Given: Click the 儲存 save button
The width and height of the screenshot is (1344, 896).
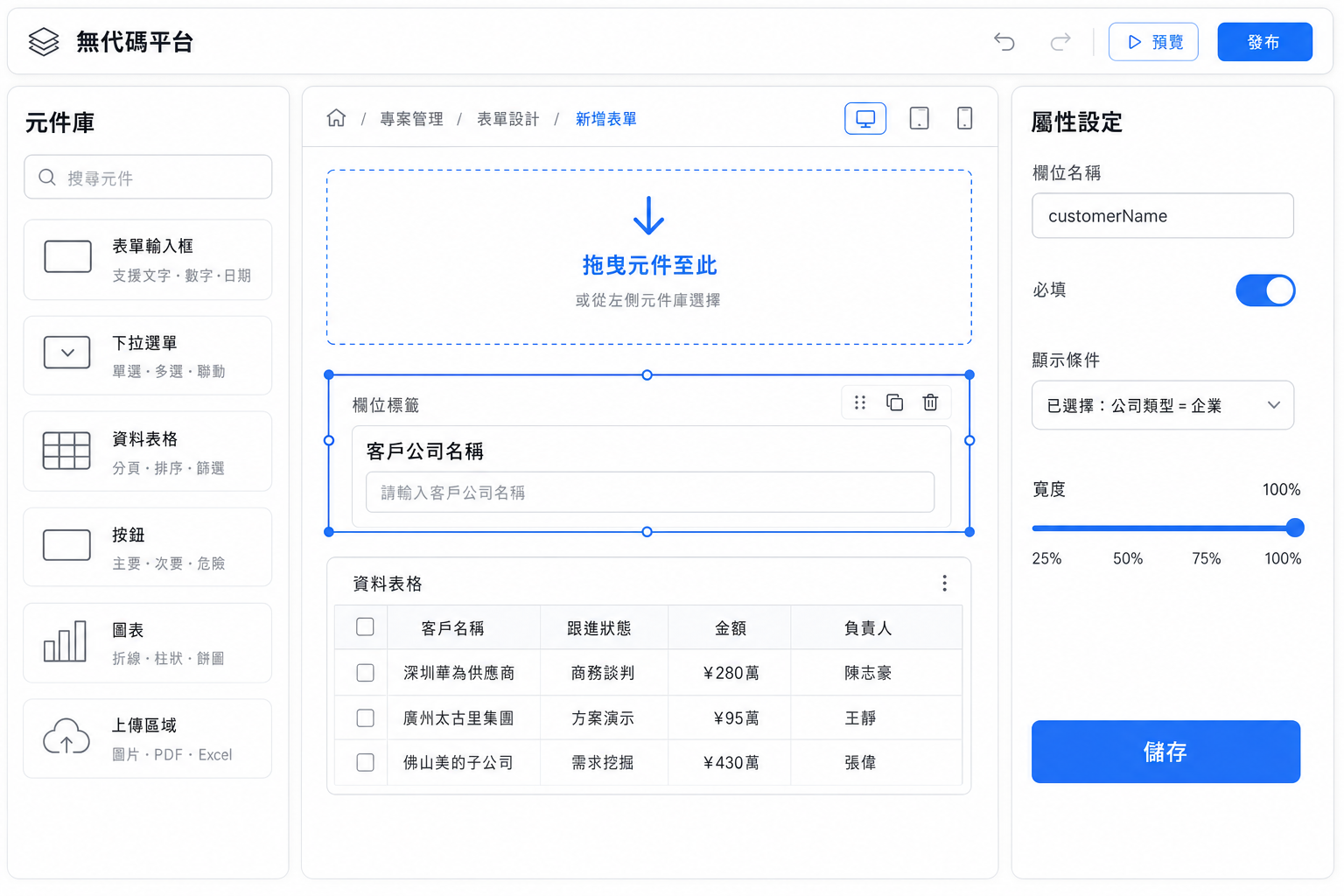Looking at the screenshot, I should click(1165, 752).
